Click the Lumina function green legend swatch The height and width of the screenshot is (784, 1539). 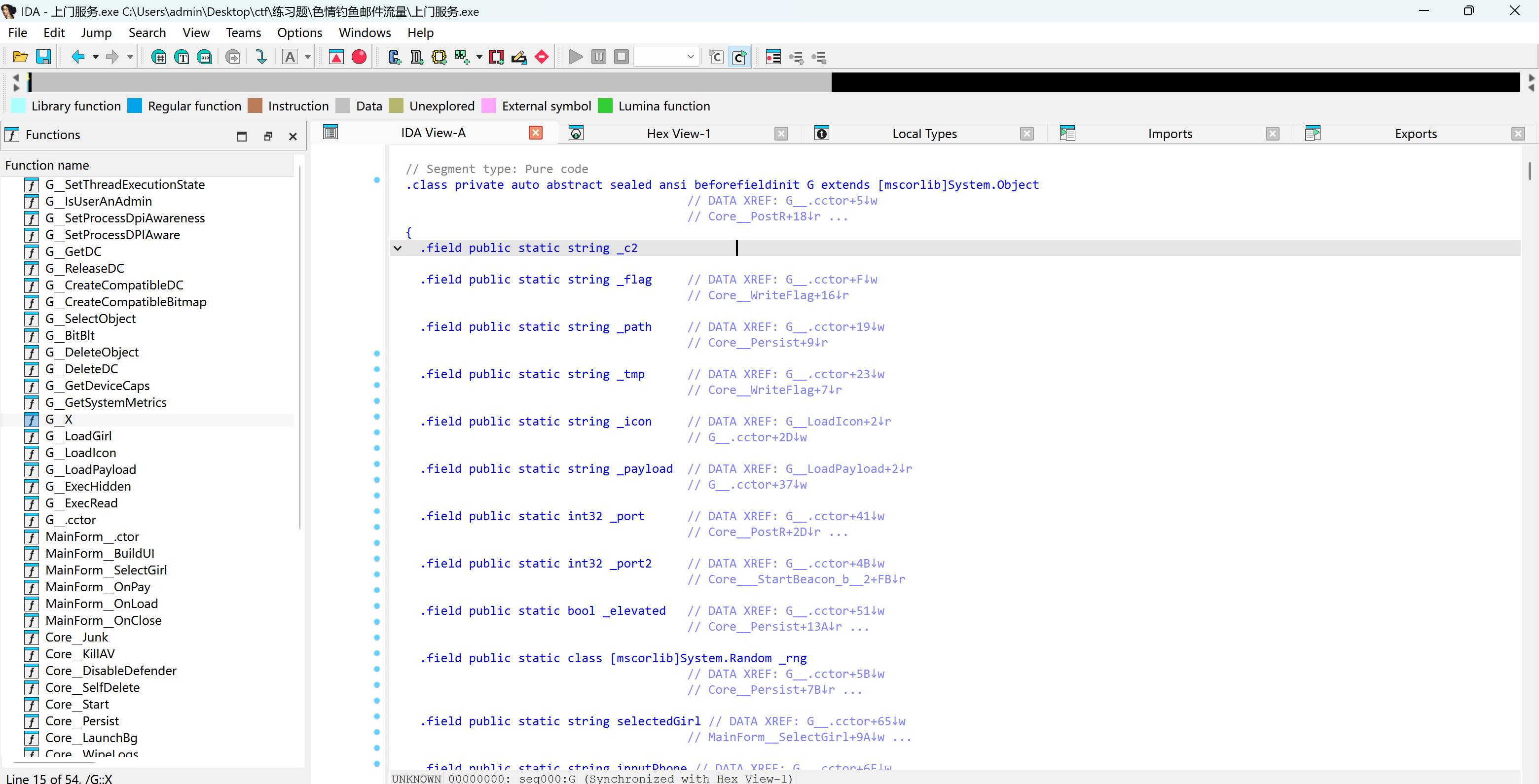pyautogui.click(x=605, y=107)
